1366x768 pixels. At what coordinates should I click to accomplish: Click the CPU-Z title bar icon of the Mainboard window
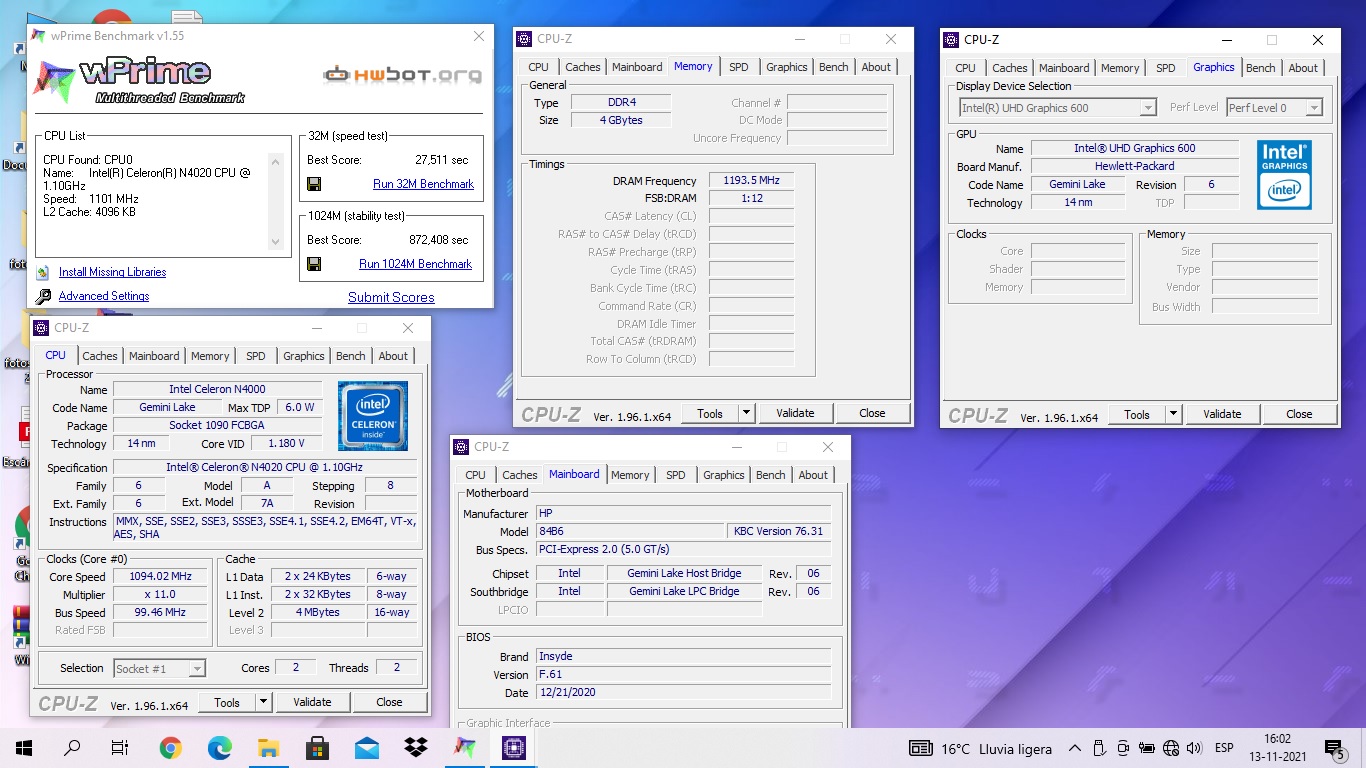pos(461,447)
